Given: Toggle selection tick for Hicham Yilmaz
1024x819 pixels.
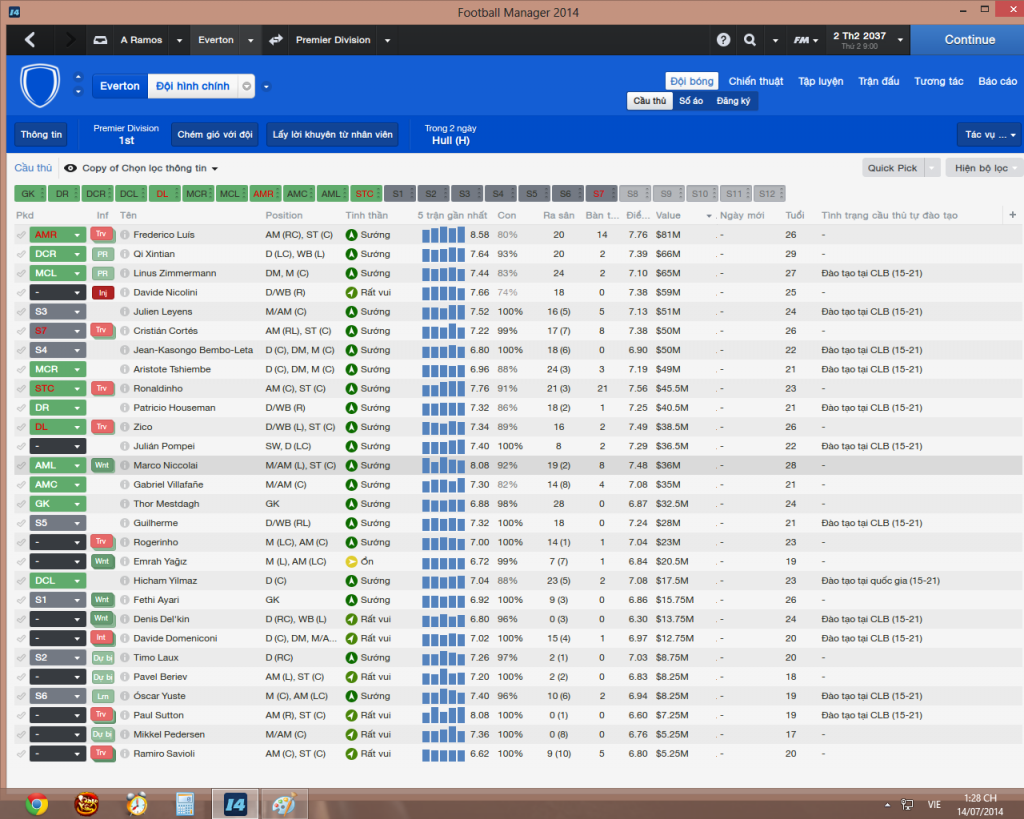Looking at the screenshot, I should coord(21,581).
